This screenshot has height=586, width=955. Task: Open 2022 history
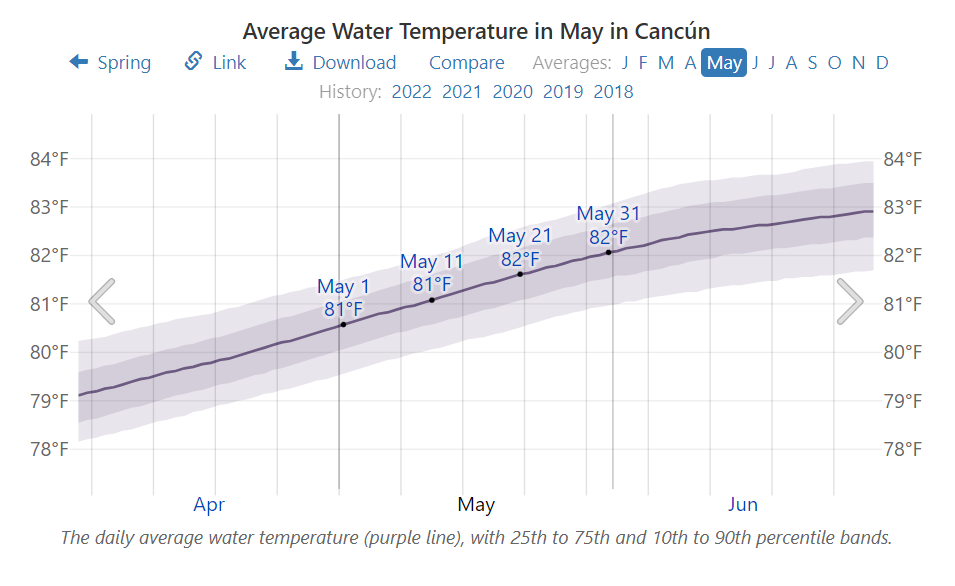(x=411, y=92)
